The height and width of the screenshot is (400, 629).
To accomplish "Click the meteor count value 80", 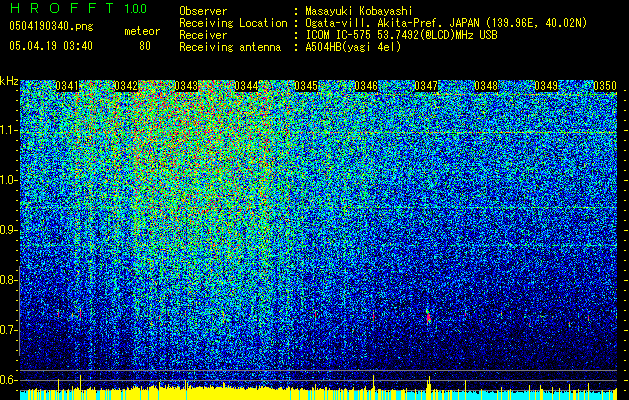I will tap(145, 46).
